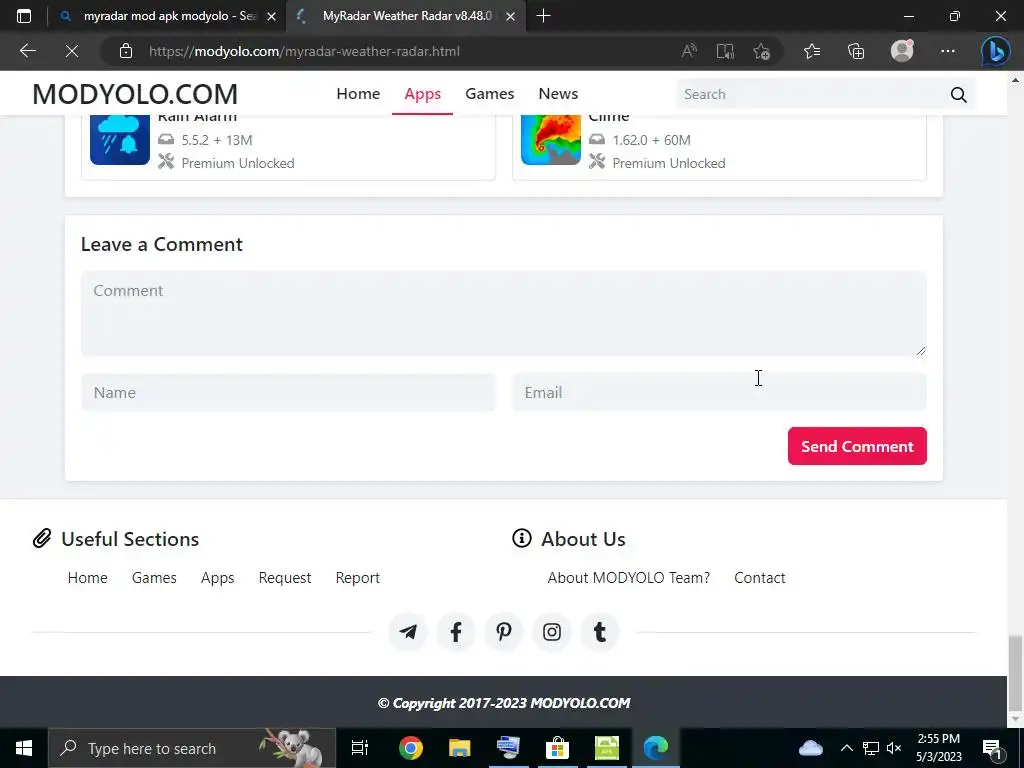Go to Home in top navigation
The image size is (1024, 768).
click(358, 94)
